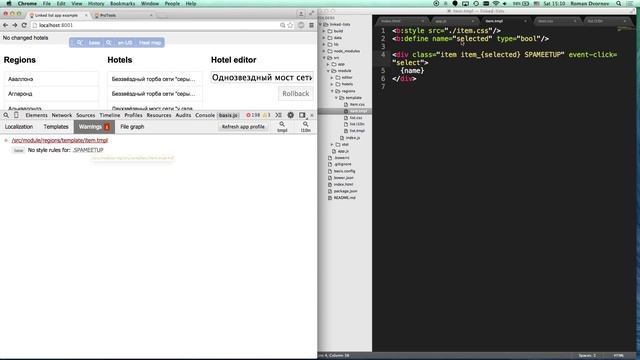Click the item.css file icon in sidebar
Screen dimensions: 640x360
pos(346,105)
